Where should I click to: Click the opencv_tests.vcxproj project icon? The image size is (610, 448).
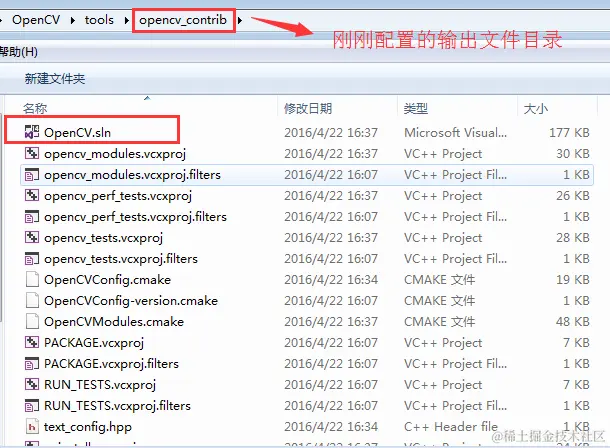(32, 237)
